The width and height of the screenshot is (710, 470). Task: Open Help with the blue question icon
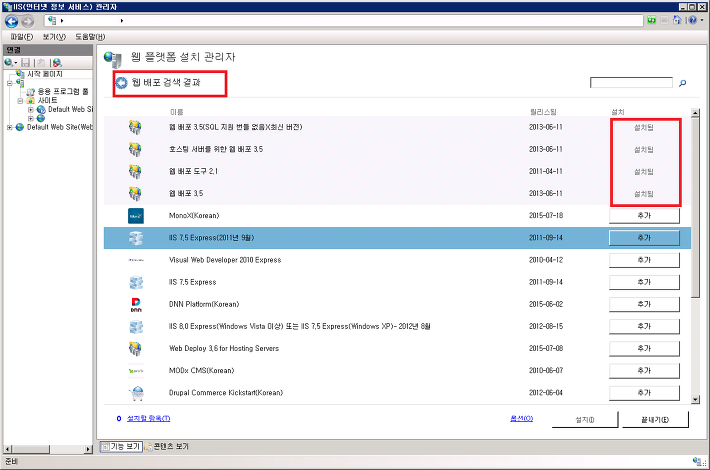pos(692,20)
